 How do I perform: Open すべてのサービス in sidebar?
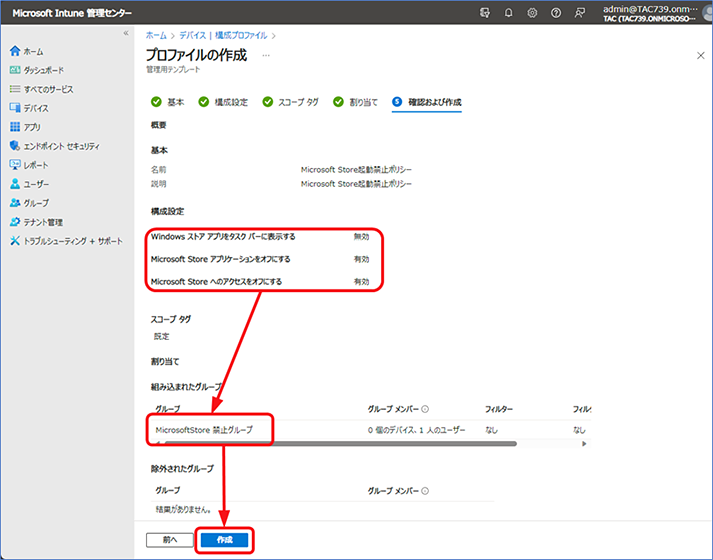[x=41, y=89]
